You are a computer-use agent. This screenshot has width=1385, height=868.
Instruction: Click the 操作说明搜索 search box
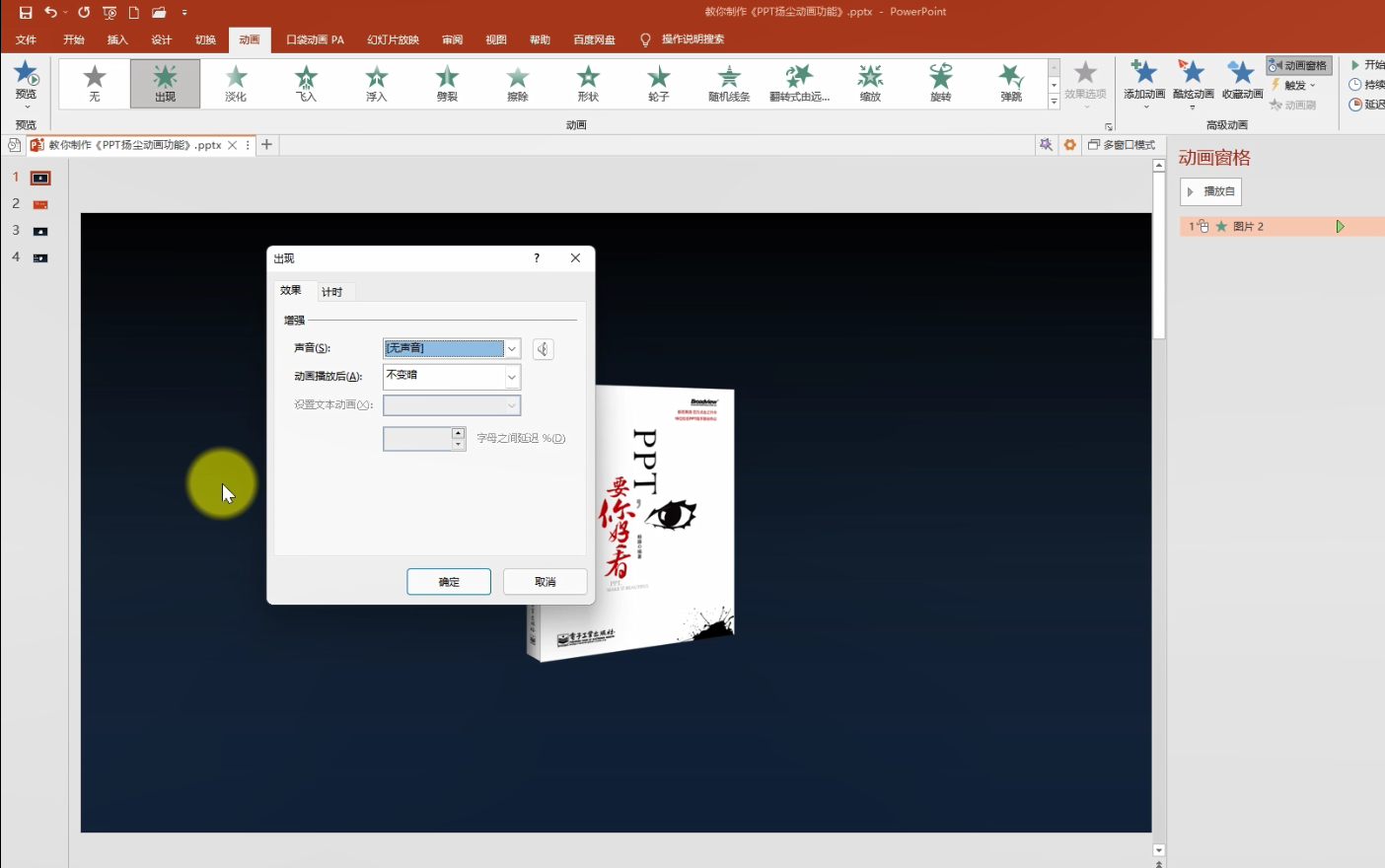click(x=692, y=39)
